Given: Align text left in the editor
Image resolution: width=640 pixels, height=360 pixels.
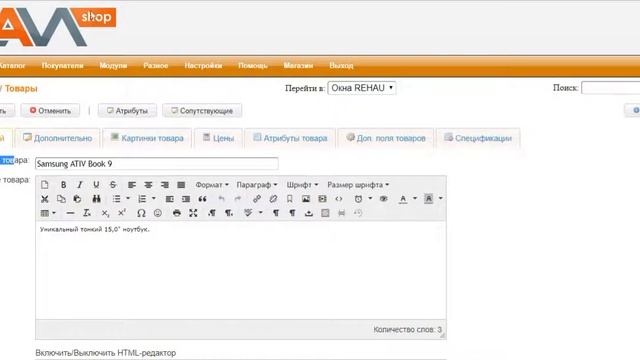Looking at the screenshot, I should tap(131, 185).
